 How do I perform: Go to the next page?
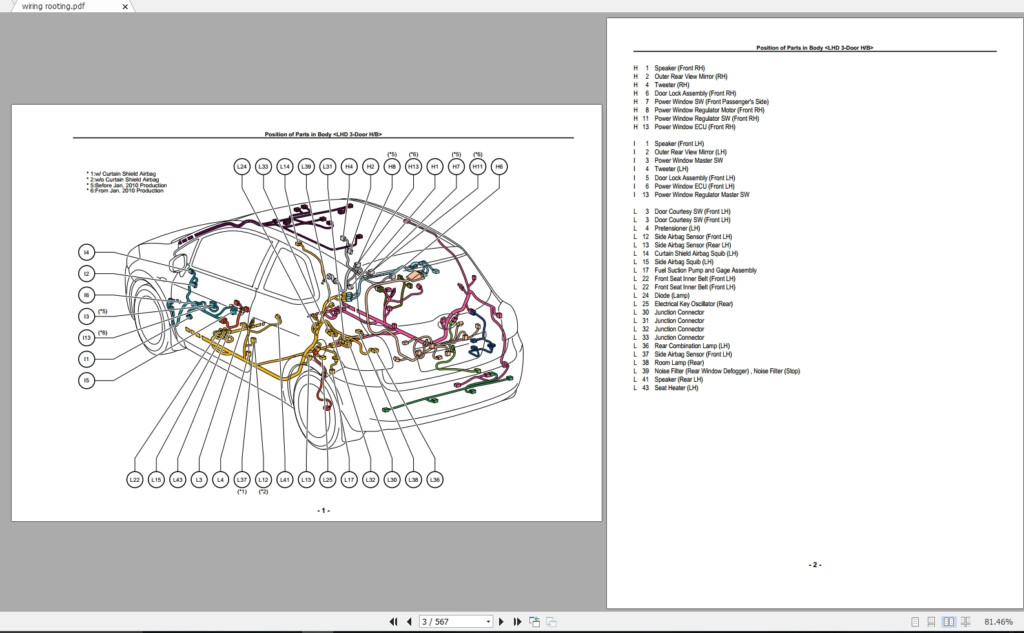click(502, 622)
